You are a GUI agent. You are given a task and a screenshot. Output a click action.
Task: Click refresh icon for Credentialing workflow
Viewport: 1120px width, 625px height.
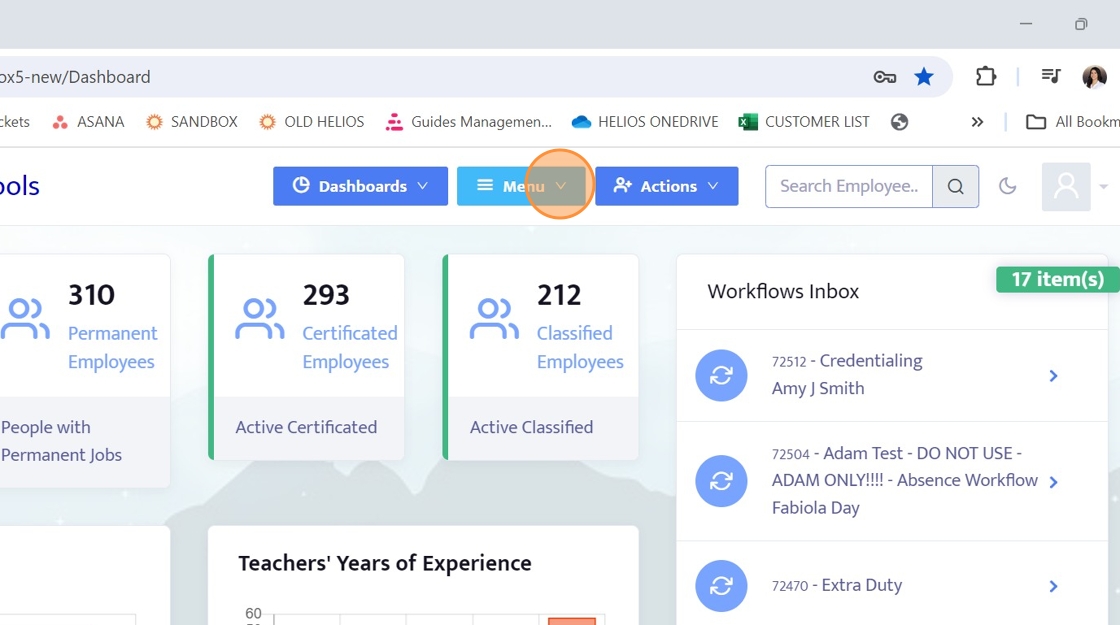pos(721,375)
